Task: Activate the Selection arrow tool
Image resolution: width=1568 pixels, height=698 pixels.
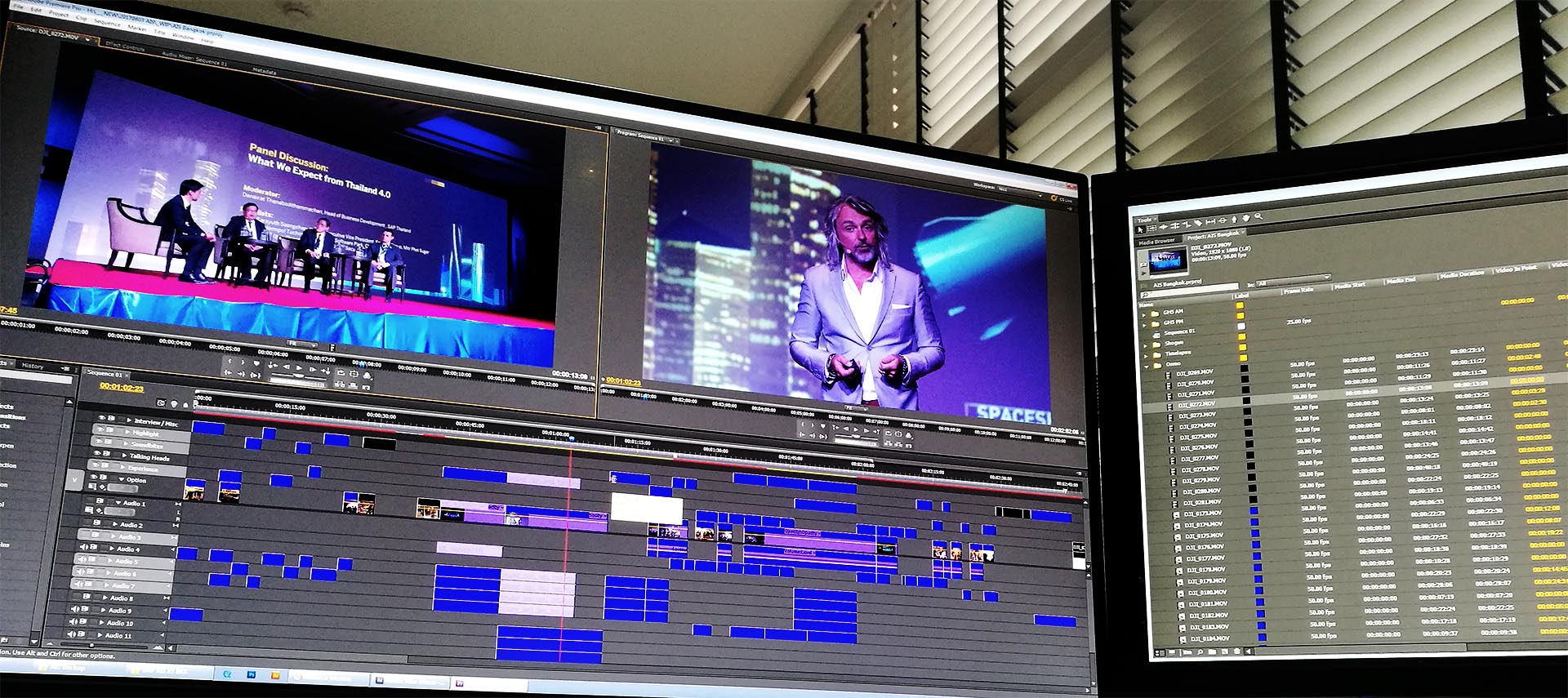Action: point(1141,229)
